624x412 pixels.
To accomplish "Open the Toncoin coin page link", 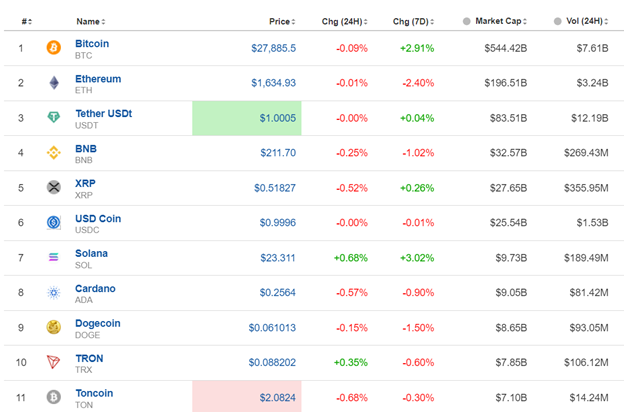I will click(x=94, y=393).
